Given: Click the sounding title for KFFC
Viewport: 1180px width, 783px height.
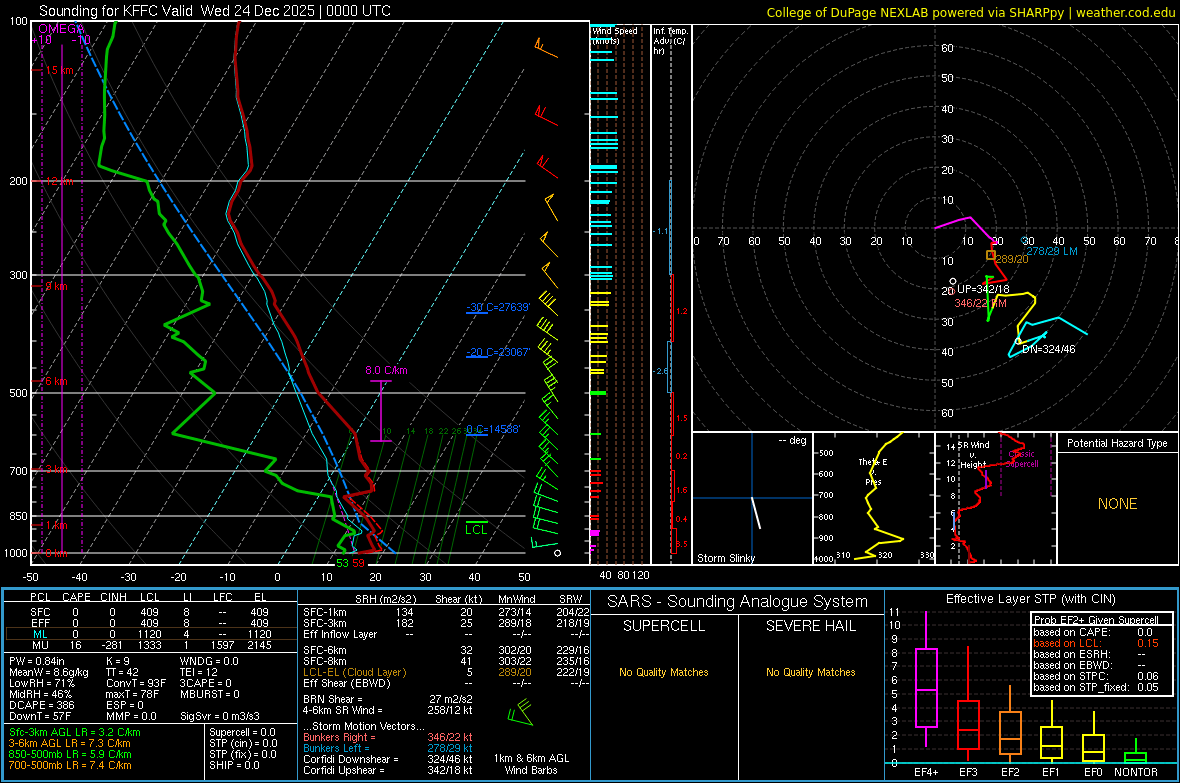Looking at the screenshot, I should pyautogui.click(x=214, y=11).
